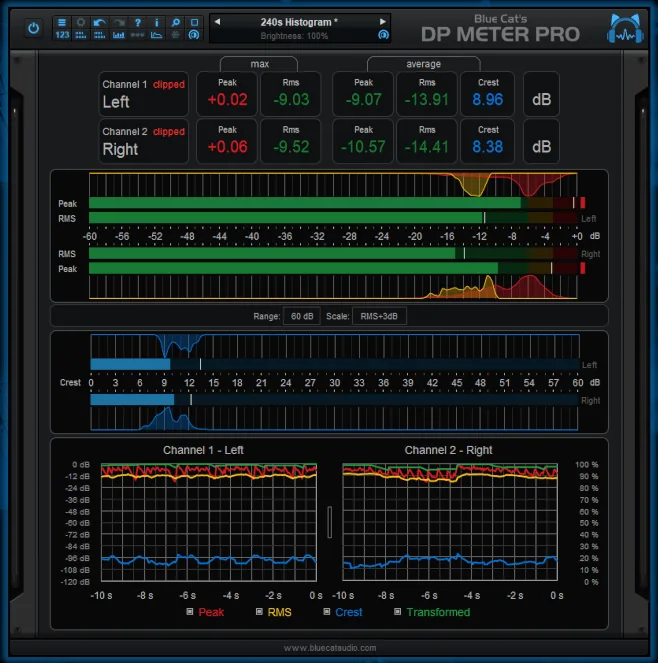
Task: Click the grayed three-dots icon in toolbar
Action: (137, 35)
